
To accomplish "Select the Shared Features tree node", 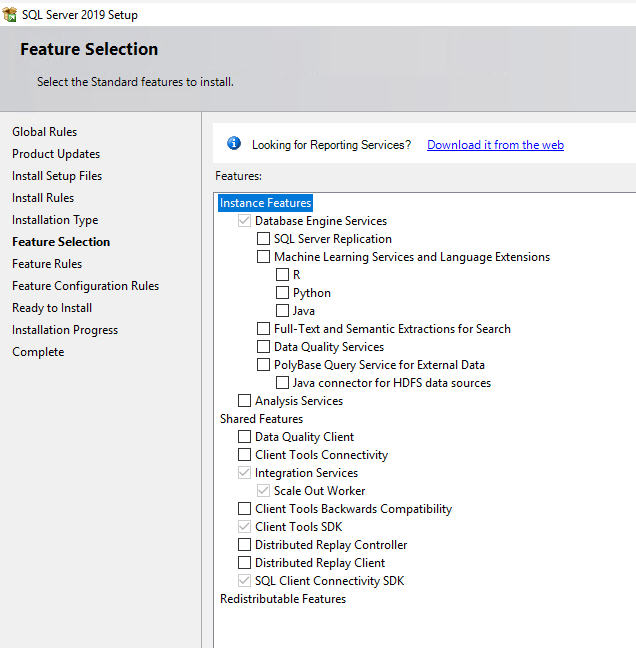I will click(261, 419).
